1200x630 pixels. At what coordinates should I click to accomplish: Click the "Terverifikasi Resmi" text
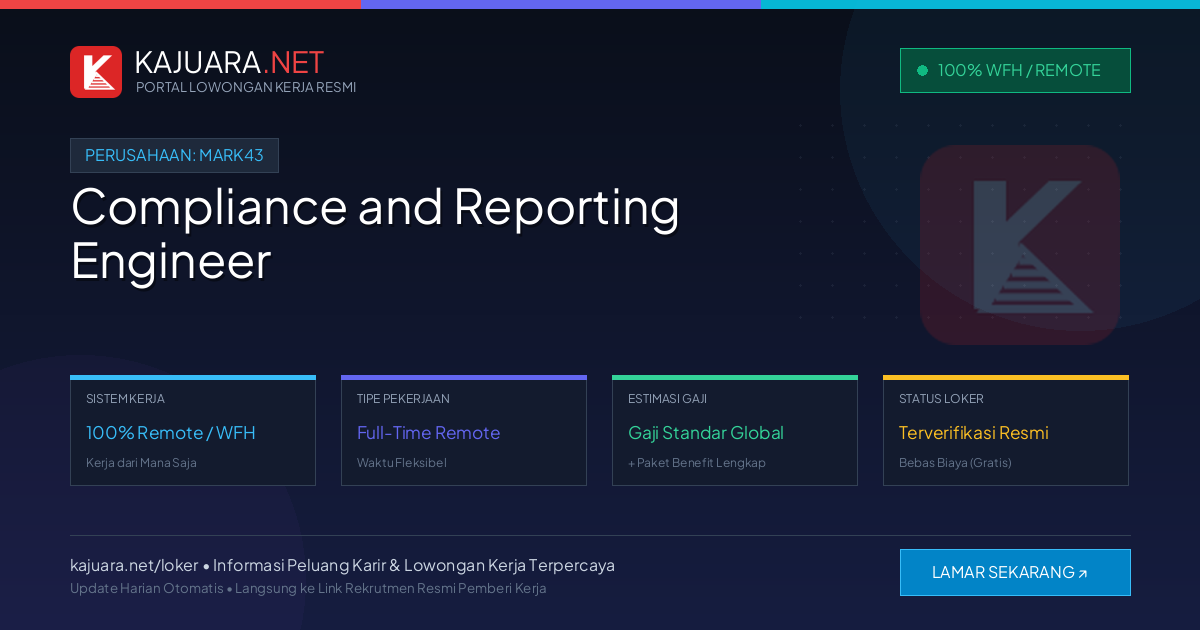[974, 433]
